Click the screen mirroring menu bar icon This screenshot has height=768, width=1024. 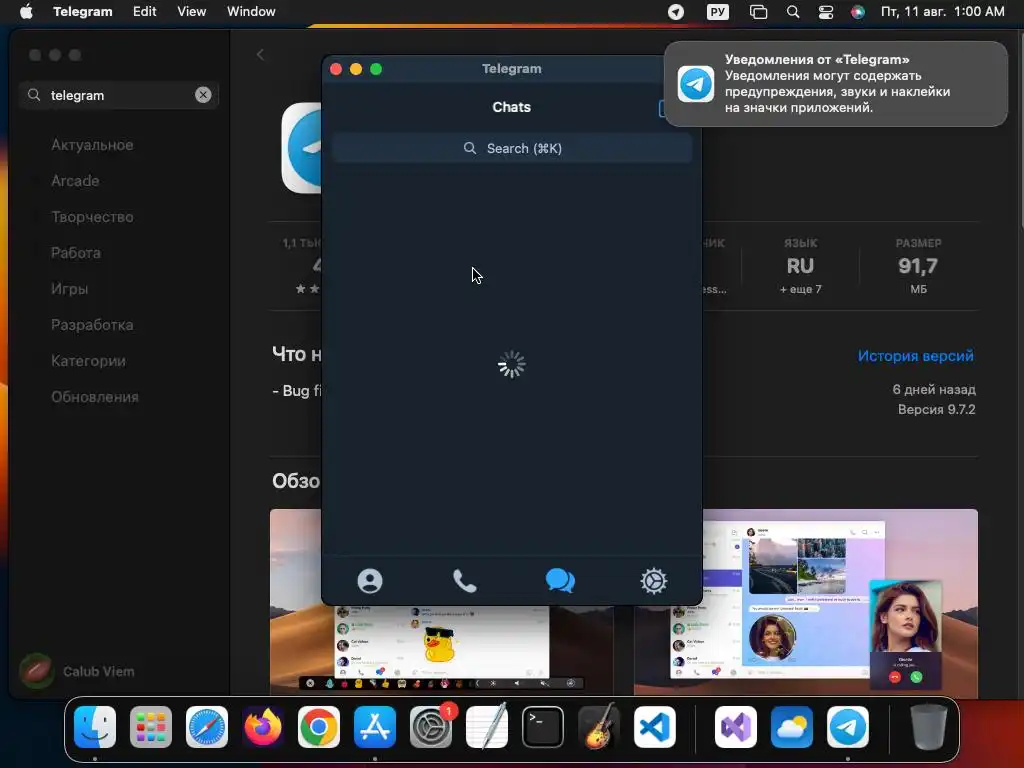coord(758,12)
